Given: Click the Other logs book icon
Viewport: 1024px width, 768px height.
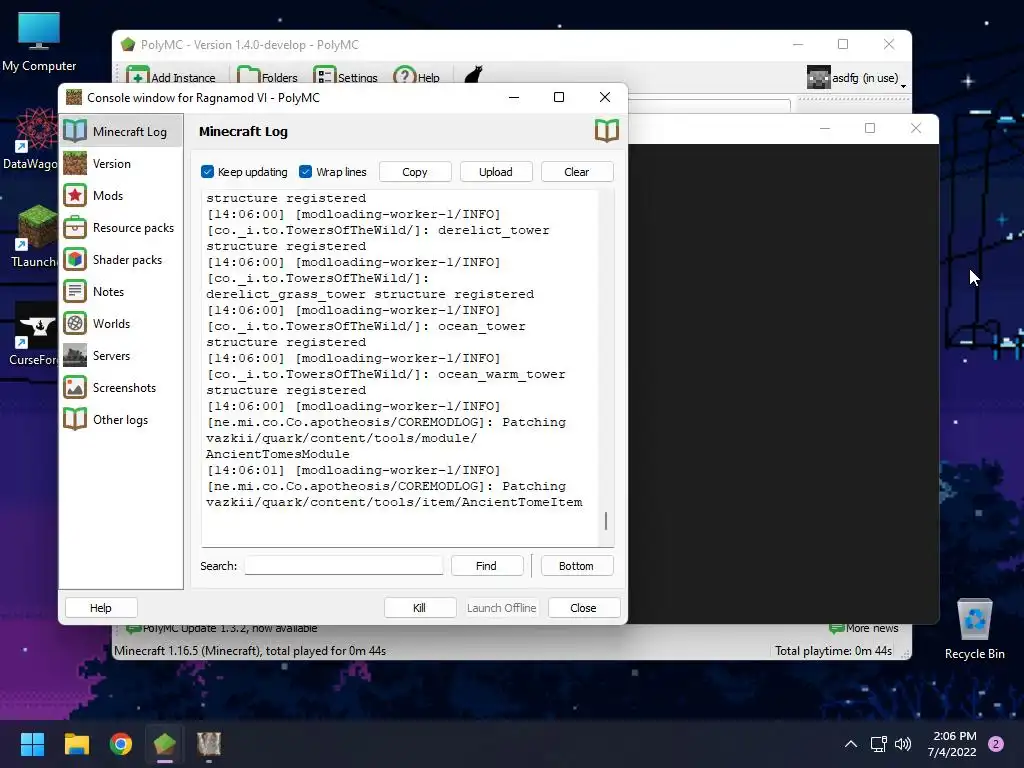Looking at the screenshot, I should [x=75, y=419].
